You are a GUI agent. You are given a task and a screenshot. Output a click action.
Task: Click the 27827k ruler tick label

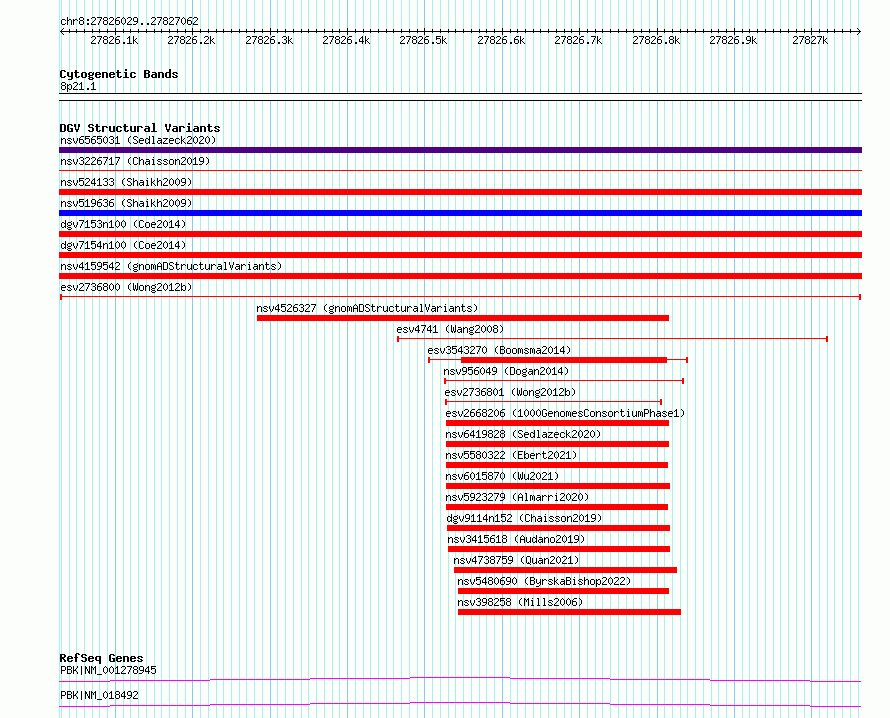tap(810, 40)
